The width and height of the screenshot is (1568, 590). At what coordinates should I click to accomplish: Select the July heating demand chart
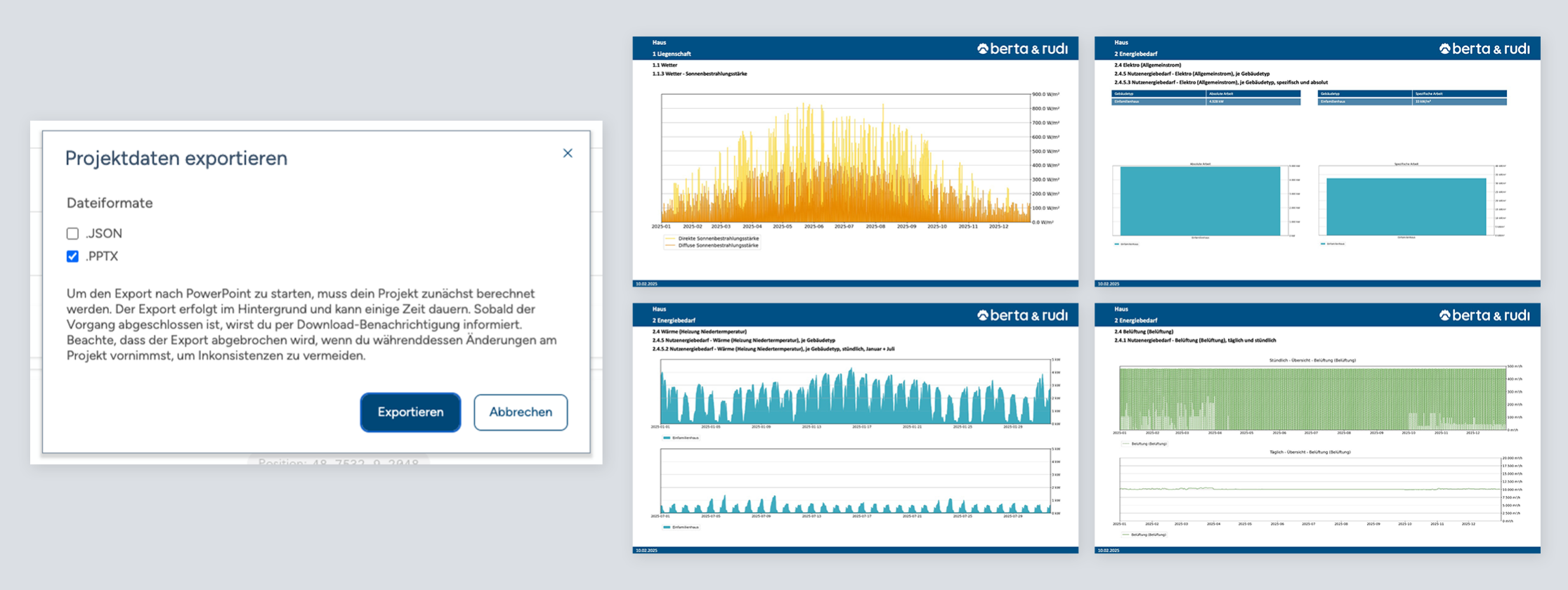854,481
